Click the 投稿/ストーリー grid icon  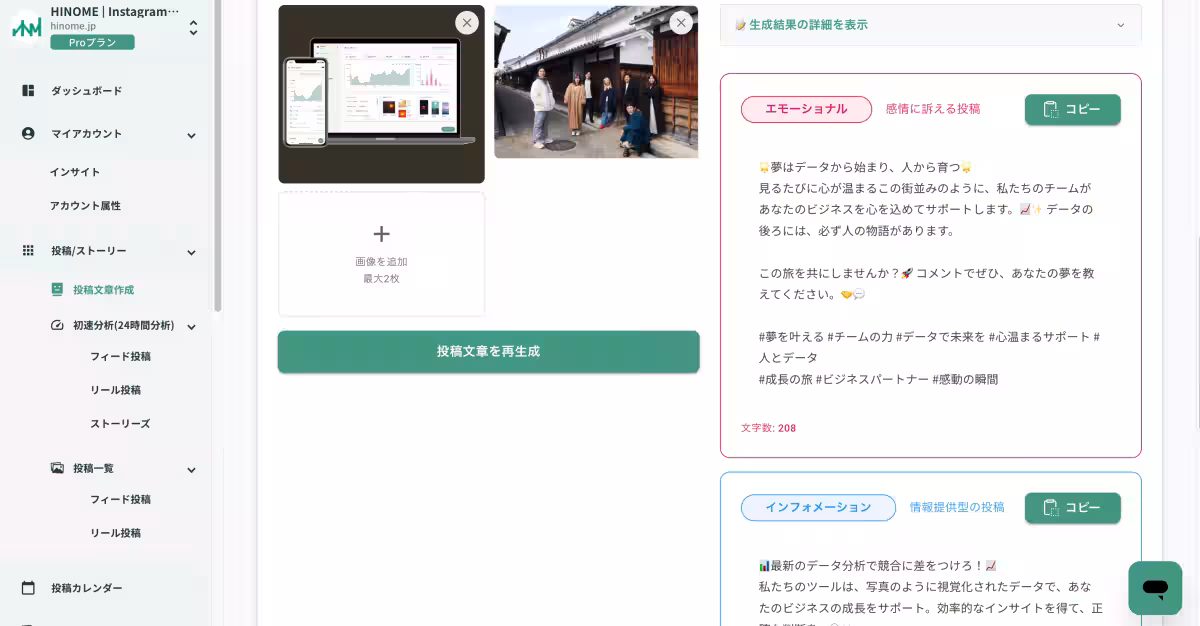click(x=28, y=251)
